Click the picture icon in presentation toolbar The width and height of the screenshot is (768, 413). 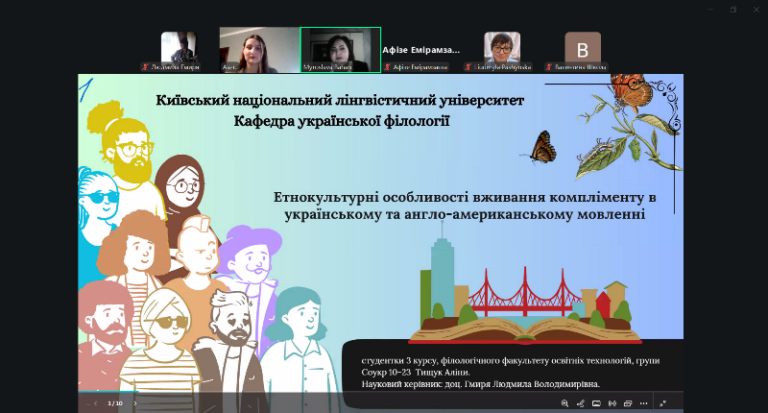[x=597, y=403]
